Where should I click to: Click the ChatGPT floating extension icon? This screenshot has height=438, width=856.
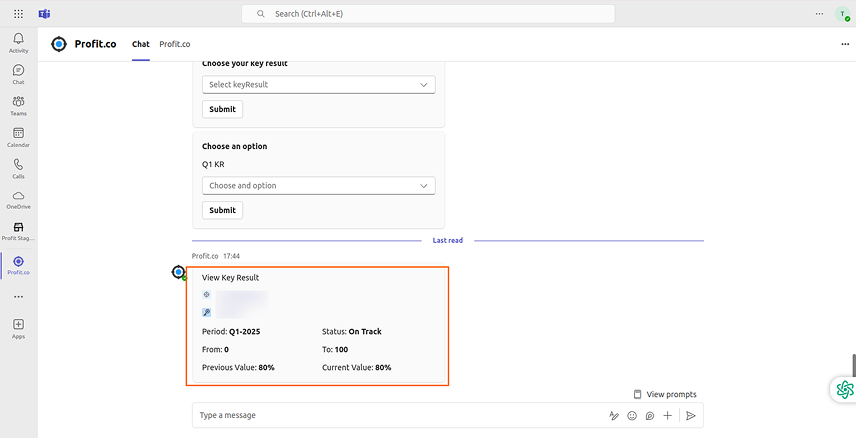845,389
